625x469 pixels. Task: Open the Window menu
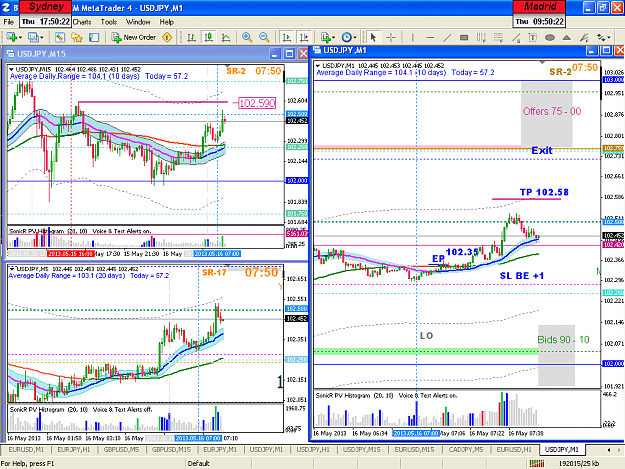click(x=138, y=22)
